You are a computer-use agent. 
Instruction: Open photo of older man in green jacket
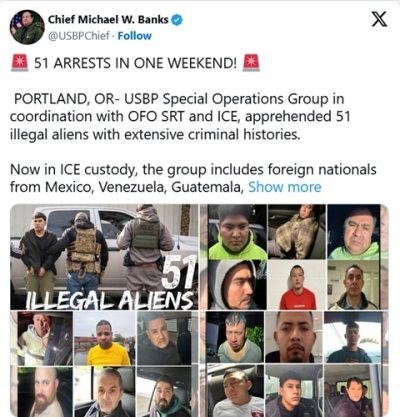click(354, 232)
